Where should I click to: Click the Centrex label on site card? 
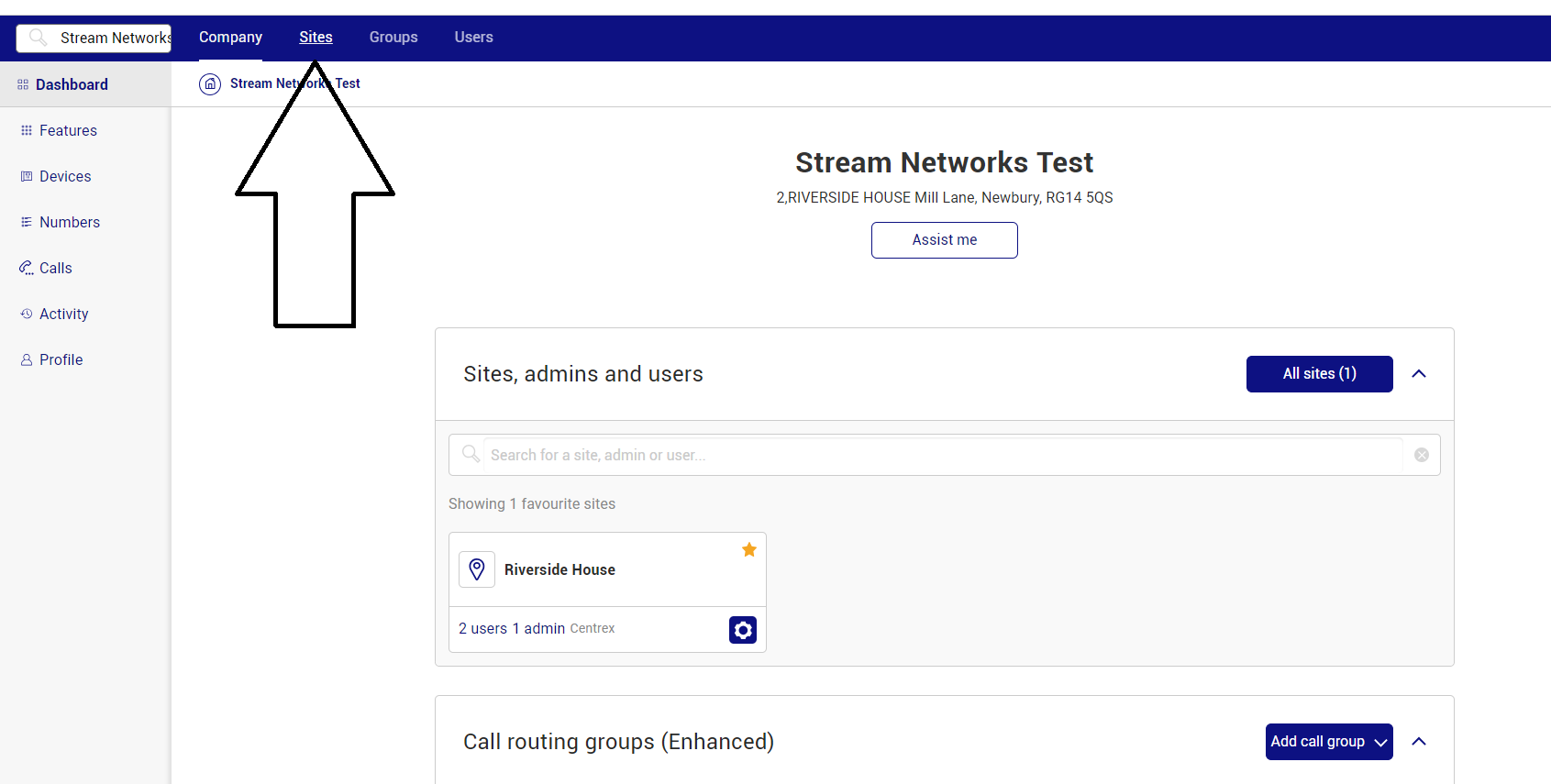(593, 629)
